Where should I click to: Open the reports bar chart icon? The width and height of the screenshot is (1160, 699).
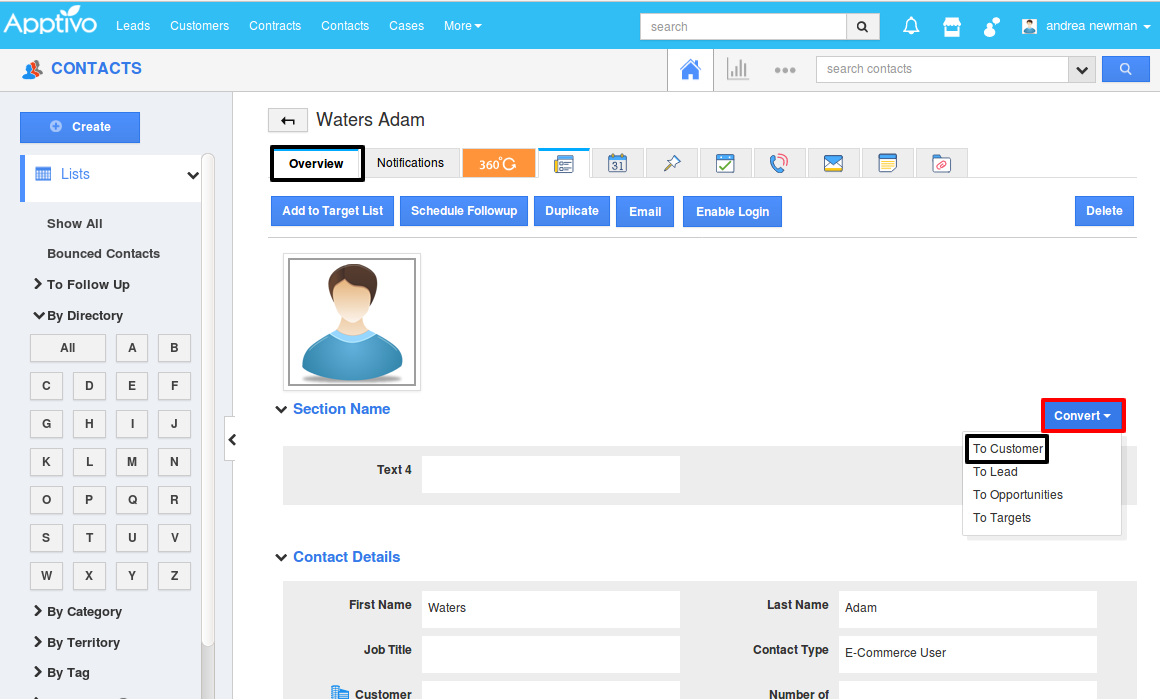(738, 69)
